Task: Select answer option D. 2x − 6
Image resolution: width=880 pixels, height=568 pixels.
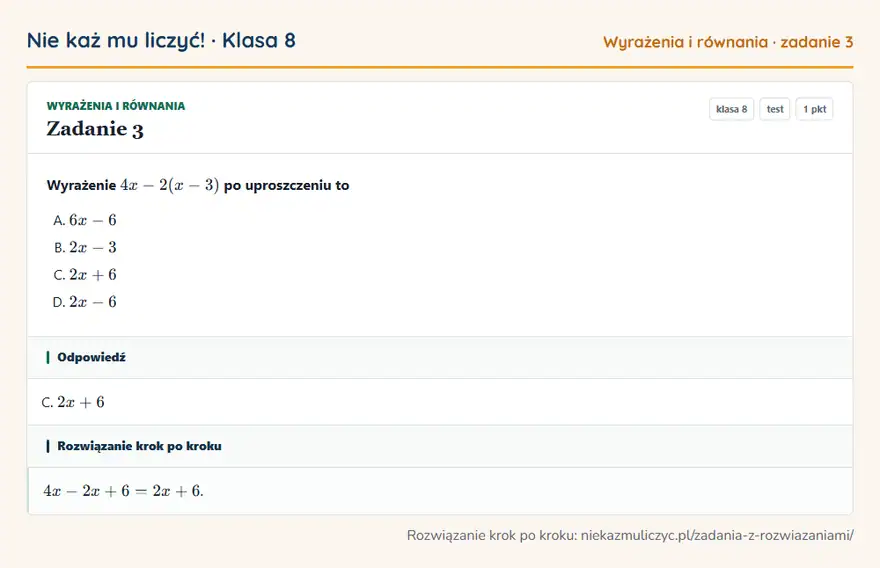Action: [x=85, y=302]
